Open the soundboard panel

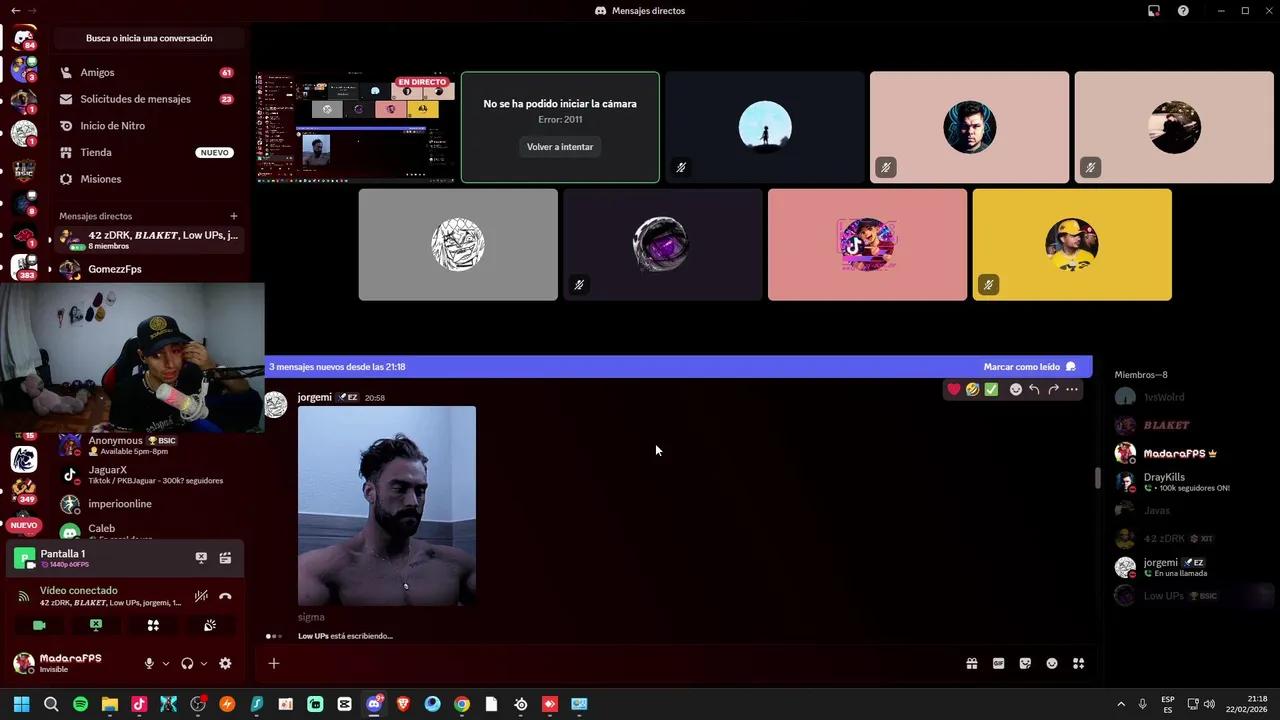[x=209, y=625]
